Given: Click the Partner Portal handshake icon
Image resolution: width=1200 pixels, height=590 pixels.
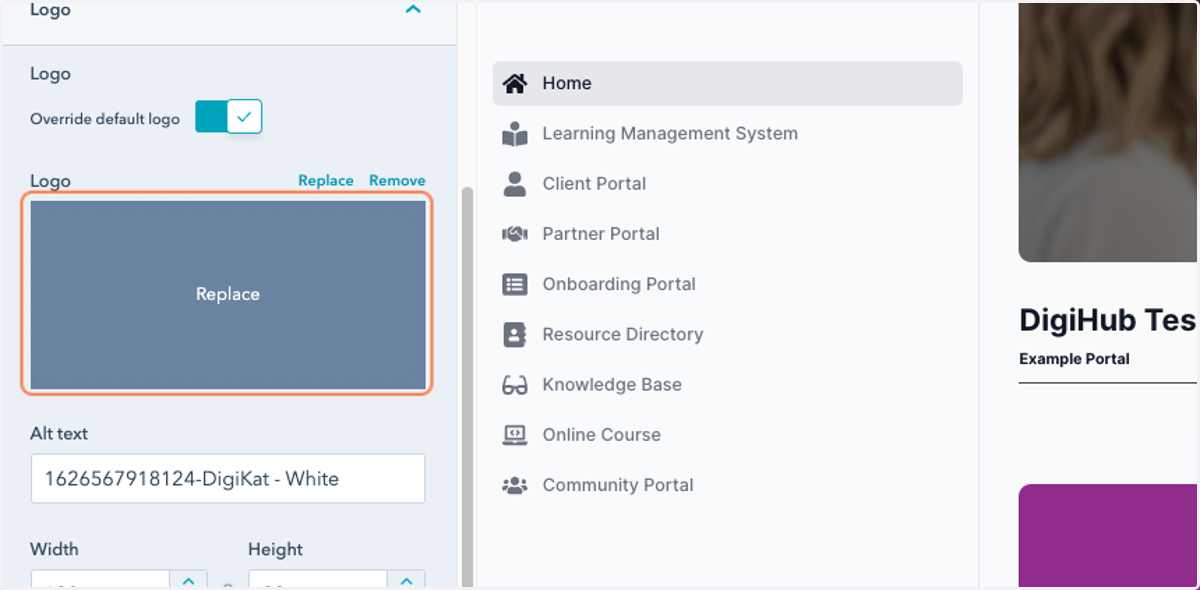Looking at the screenshot, I should point(514,234).
